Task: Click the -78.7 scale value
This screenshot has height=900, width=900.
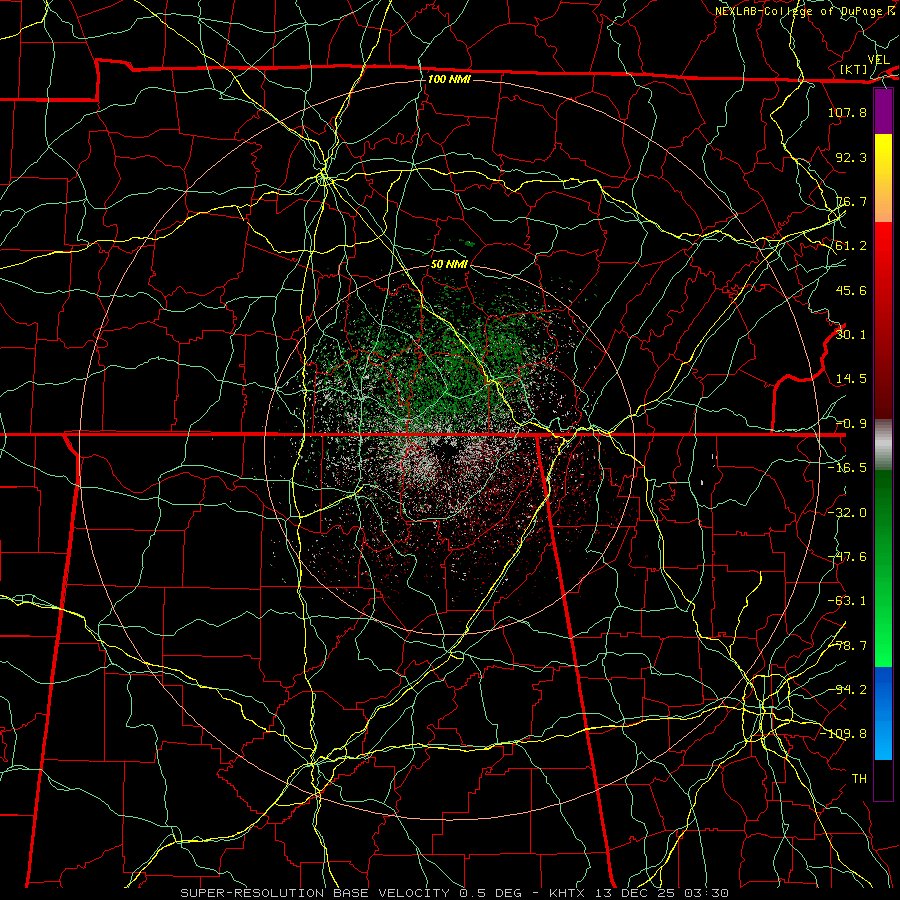Action: click(847, 646)
